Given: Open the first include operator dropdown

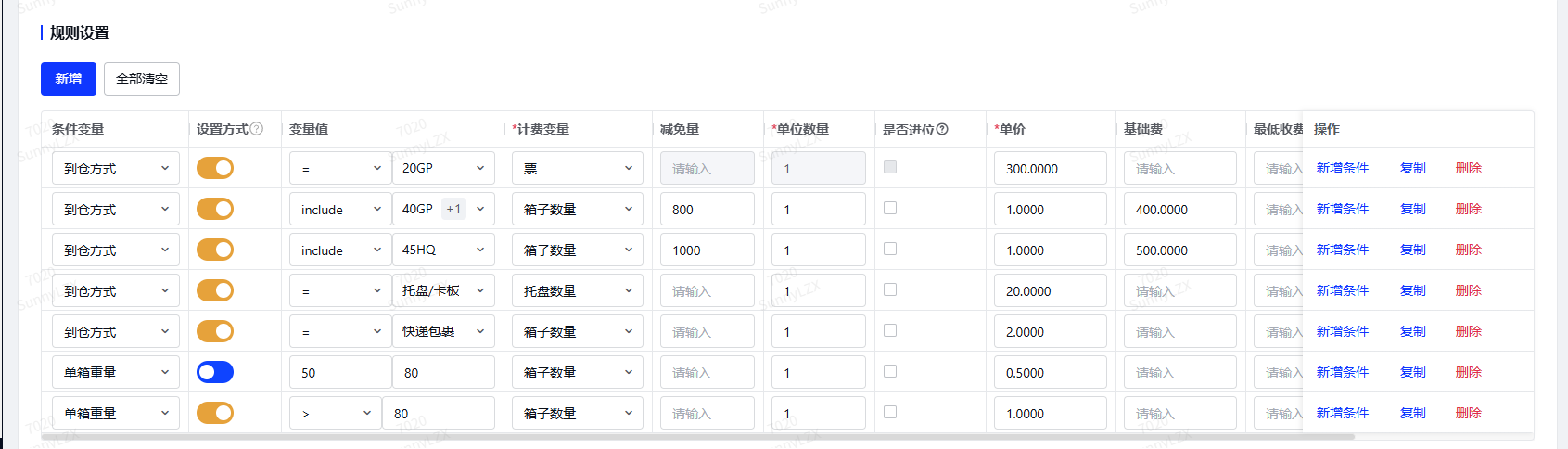Looking at the screenshot, I should click(x=340, y=209).
